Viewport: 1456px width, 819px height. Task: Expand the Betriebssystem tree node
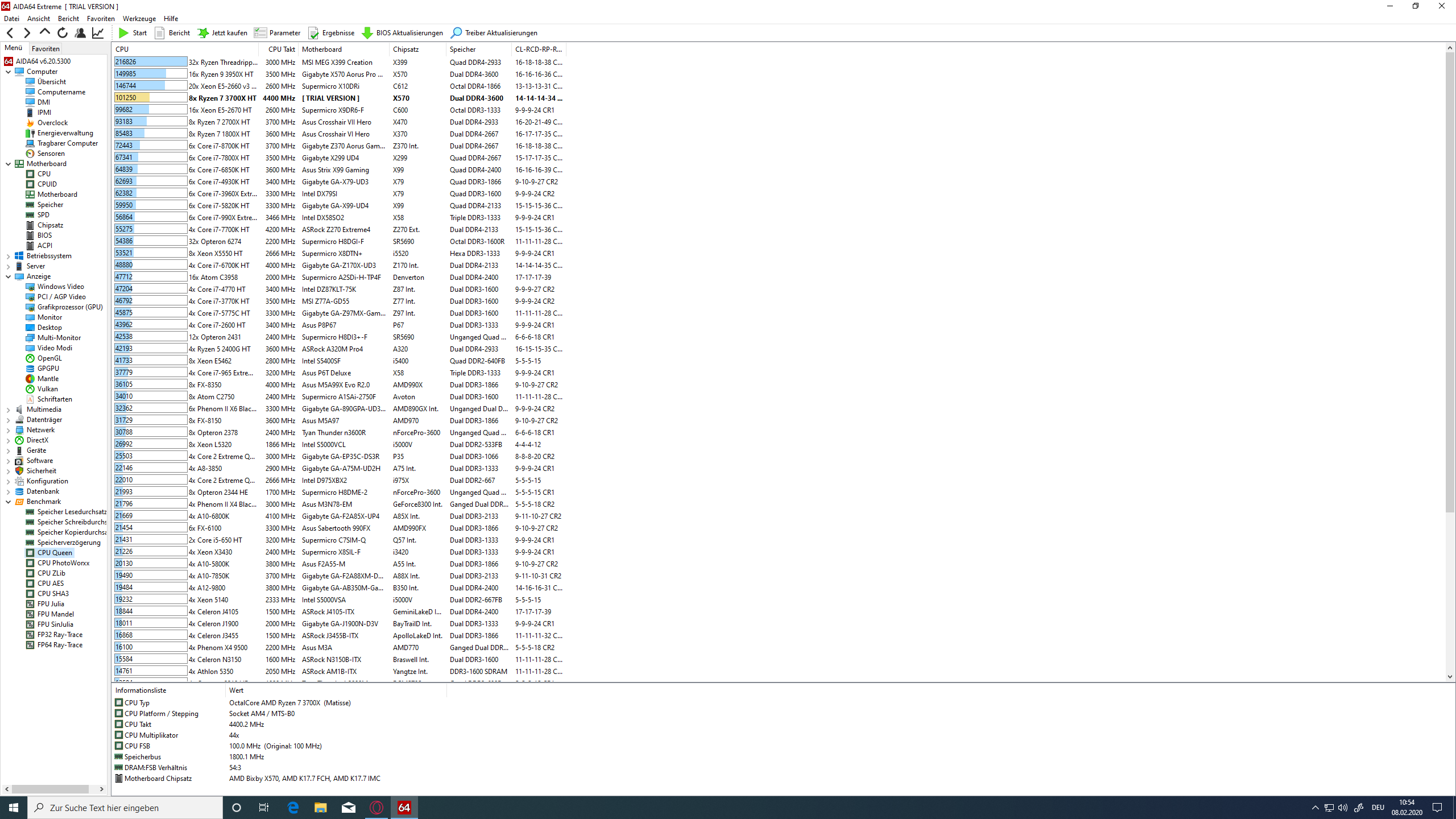point(9,256)
